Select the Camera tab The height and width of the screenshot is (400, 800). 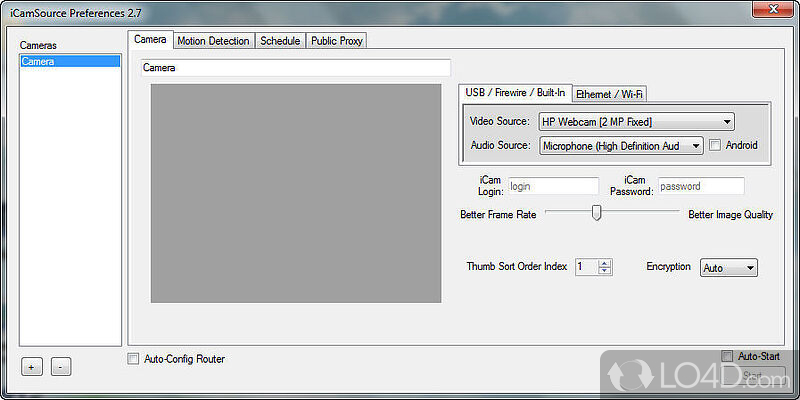tap(150, 40)
